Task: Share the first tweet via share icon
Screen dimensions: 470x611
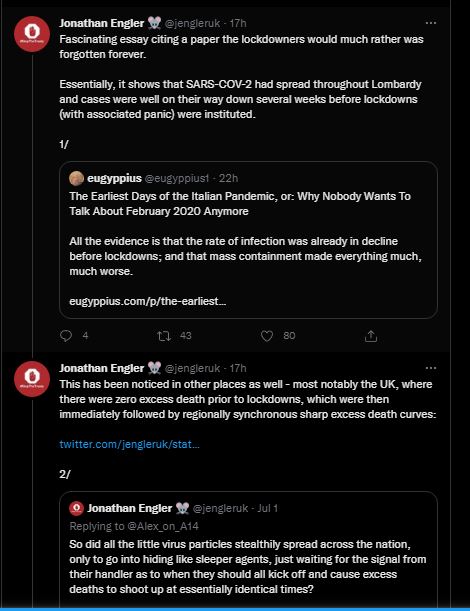Action: 371,336
